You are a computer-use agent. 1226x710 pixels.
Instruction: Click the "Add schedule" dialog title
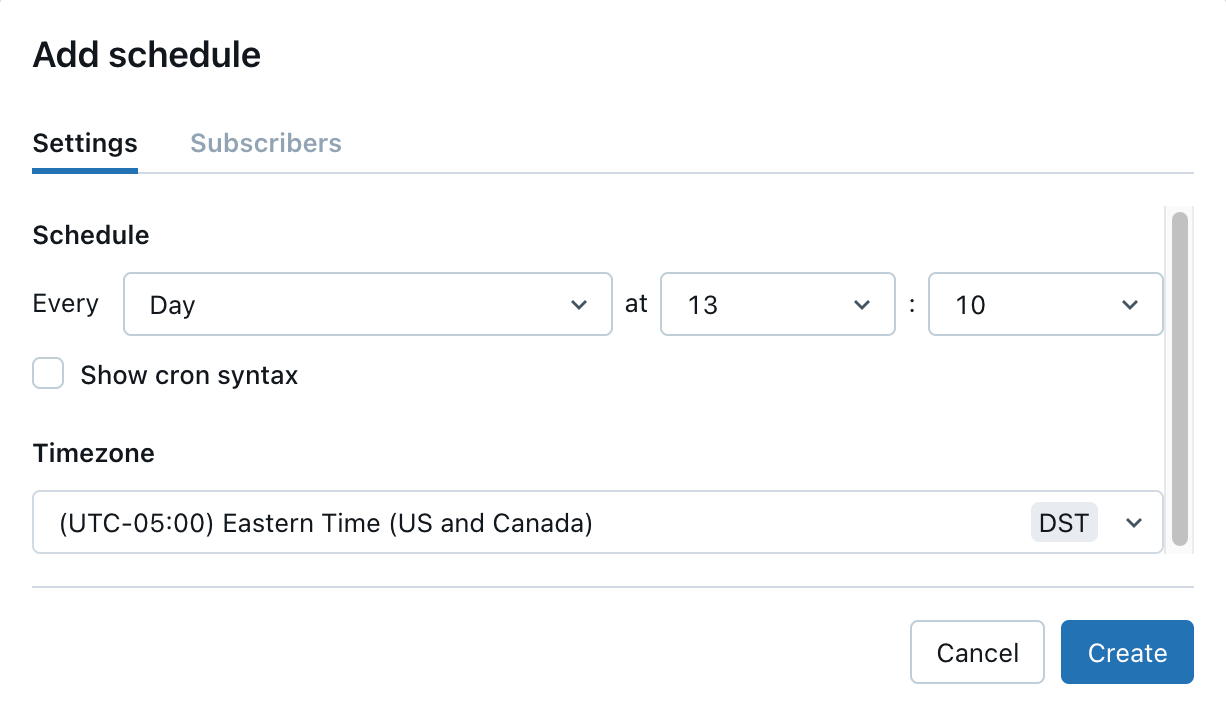[147, 54]
